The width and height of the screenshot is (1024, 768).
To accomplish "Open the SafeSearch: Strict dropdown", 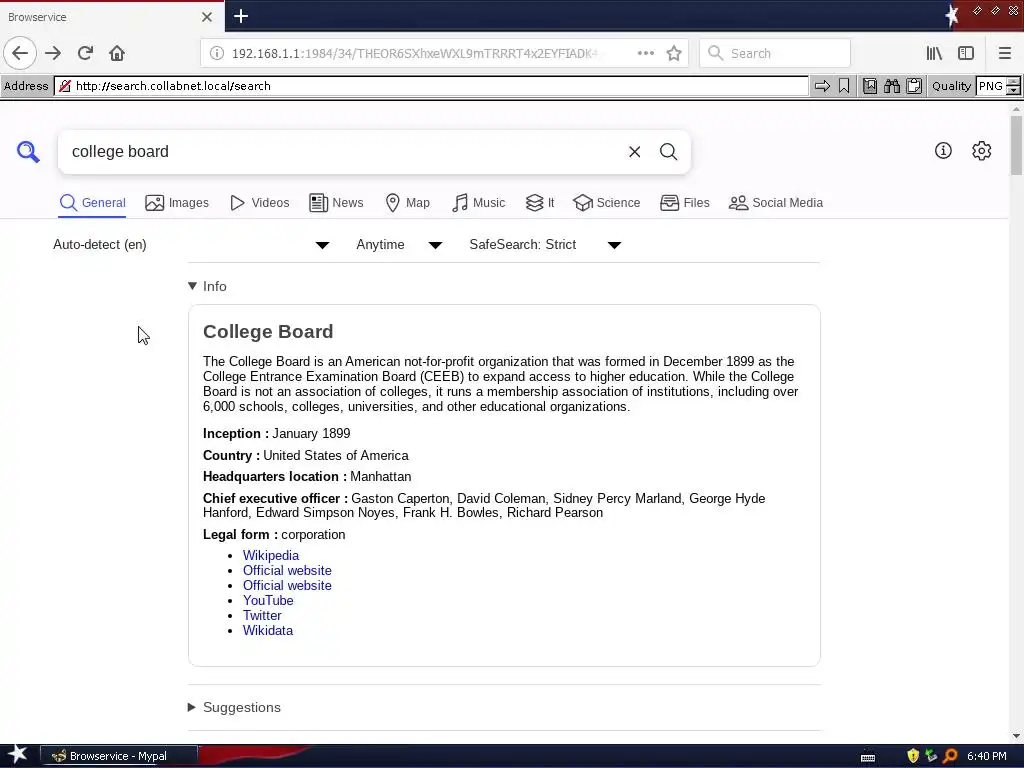I will 545,245.
